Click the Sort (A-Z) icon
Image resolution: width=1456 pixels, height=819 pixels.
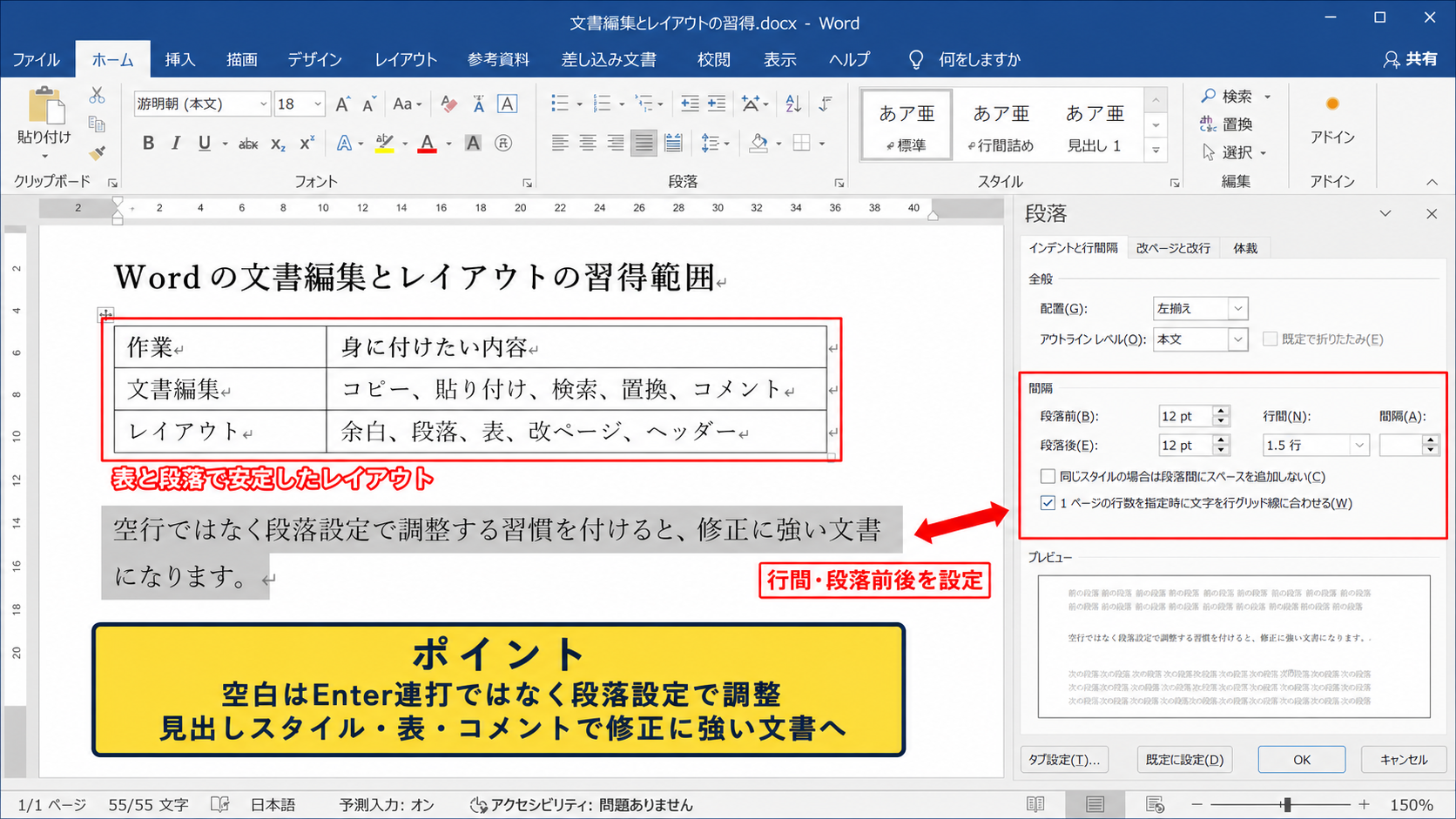(792, 104)
